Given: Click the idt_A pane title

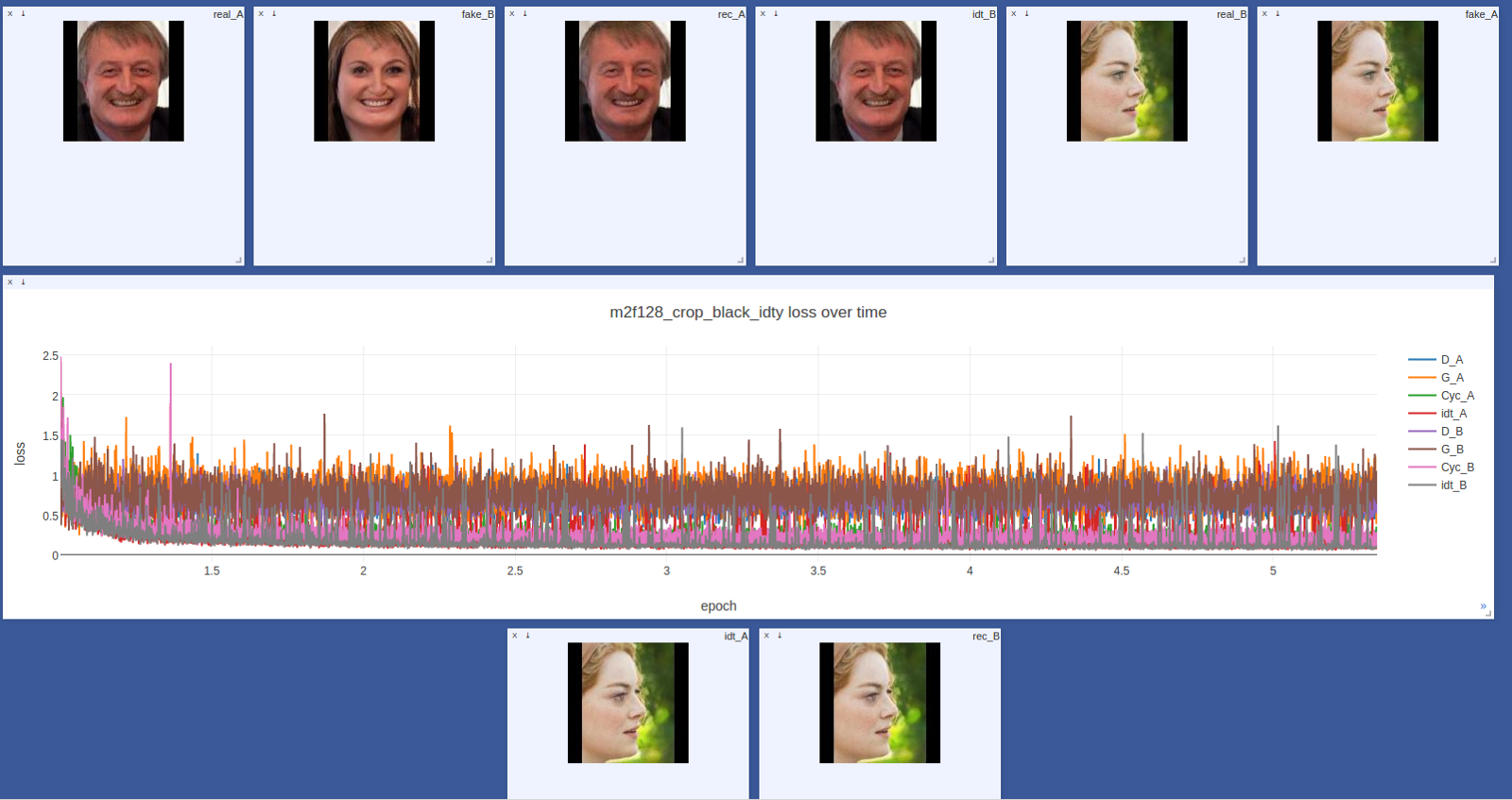Looking at the screenshot, I should click(x=736, y=636).
